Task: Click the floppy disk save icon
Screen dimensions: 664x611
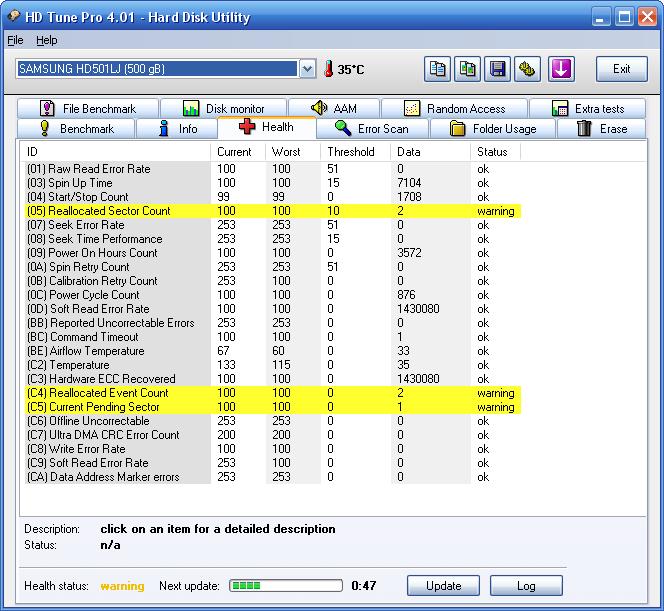Action: coord(498,69)
